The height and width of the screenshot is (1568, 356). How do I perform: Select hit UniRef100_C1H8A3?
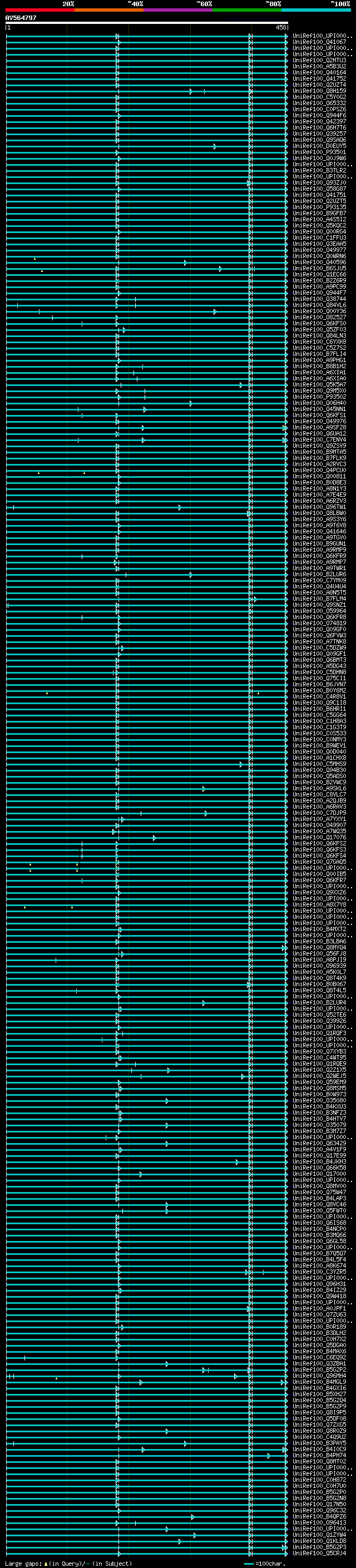[319, 721]
